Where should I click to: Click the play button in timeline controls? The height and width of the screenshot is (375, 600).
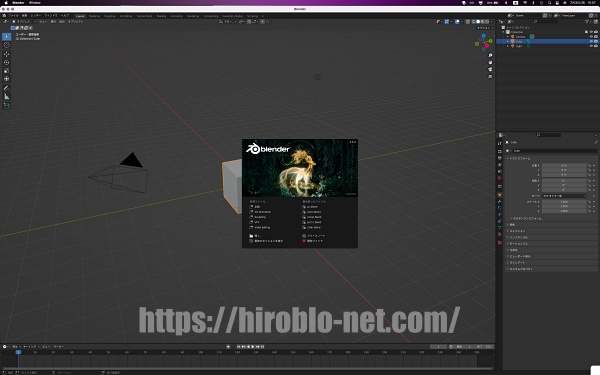(x=253, y=347)
